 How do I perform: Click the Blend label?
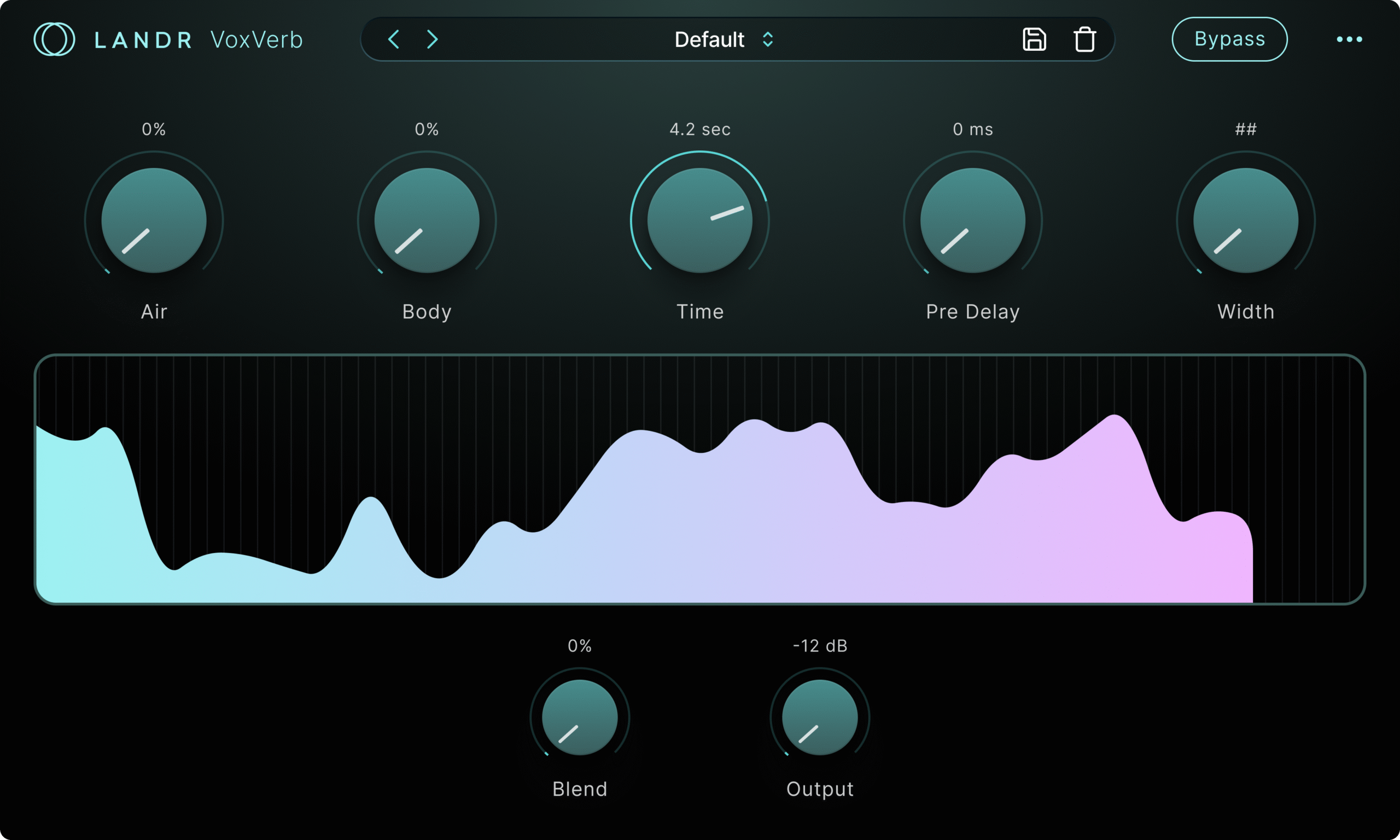pyautogui.click(x=579, y=789)
